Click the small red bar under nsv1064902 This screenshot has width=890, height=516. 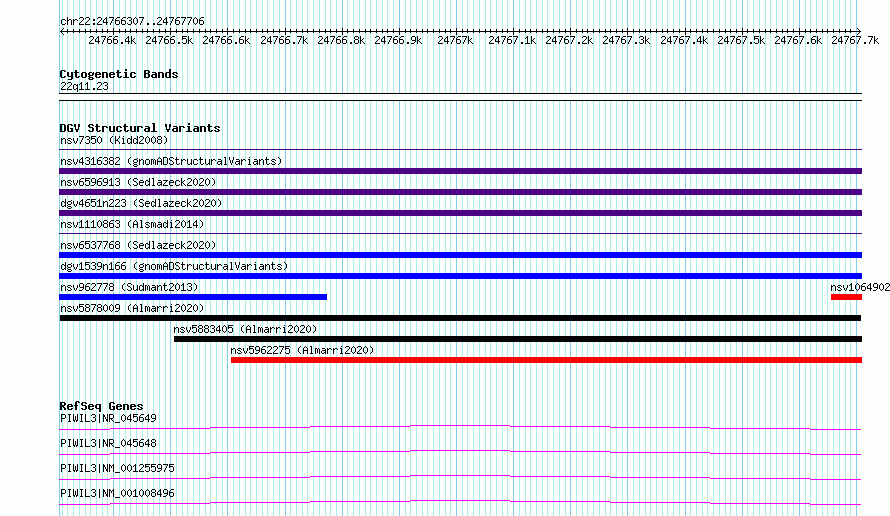pyautogui.click(x=846, y=297)
